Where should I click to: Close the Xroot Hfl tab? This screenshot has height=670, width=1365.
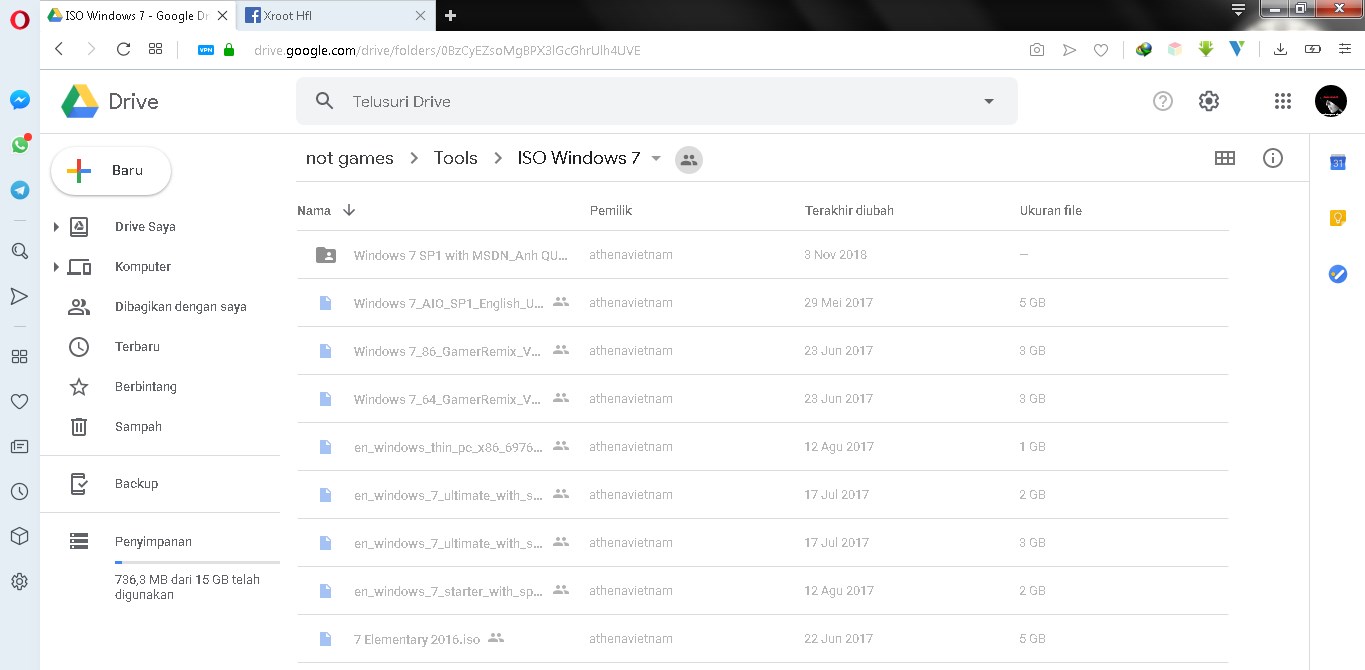(x=421, y=15)
